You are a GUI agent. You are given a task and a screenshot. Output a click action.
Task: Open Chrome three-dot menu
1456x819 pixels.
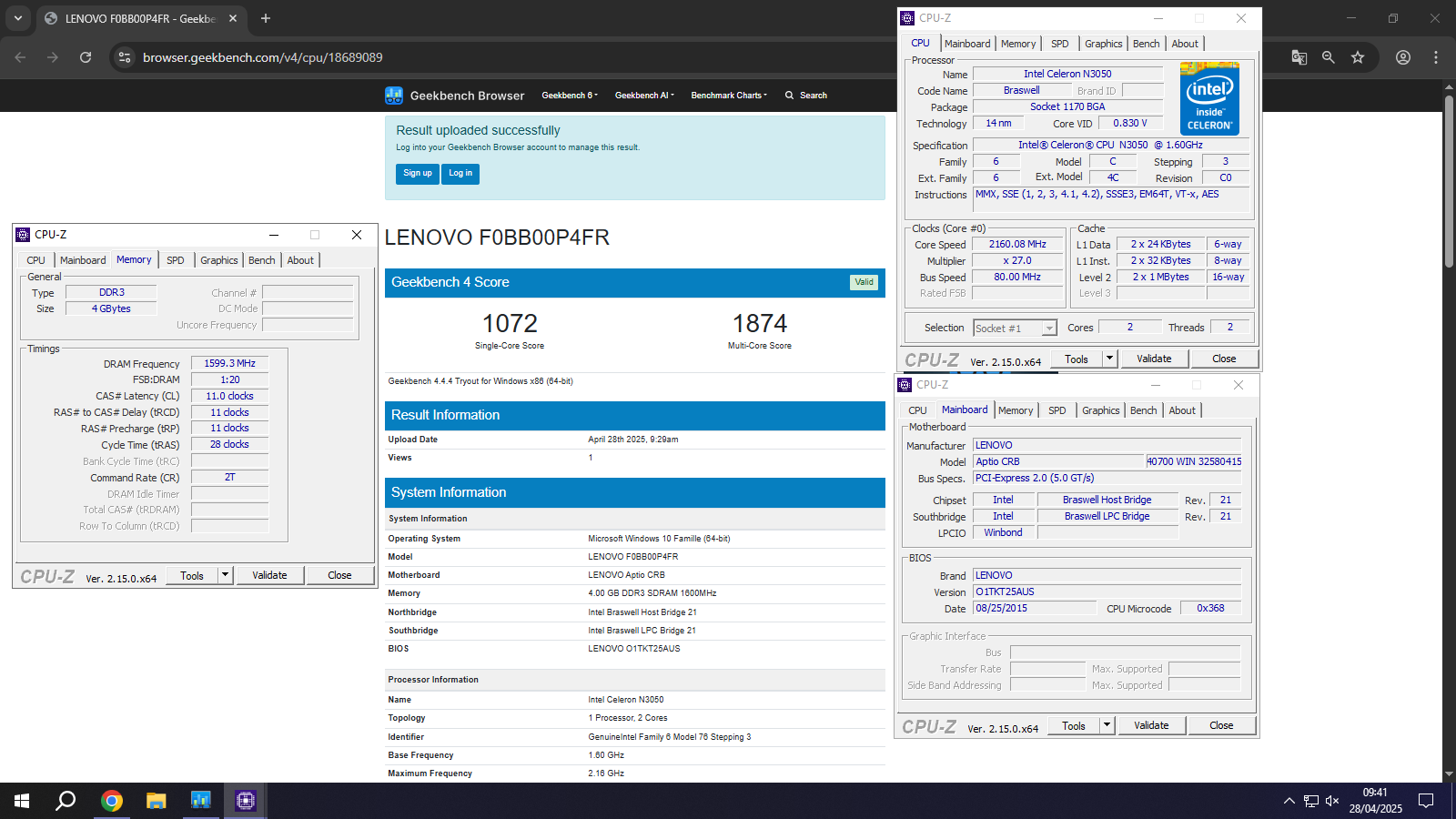[x=1436, y=57]
